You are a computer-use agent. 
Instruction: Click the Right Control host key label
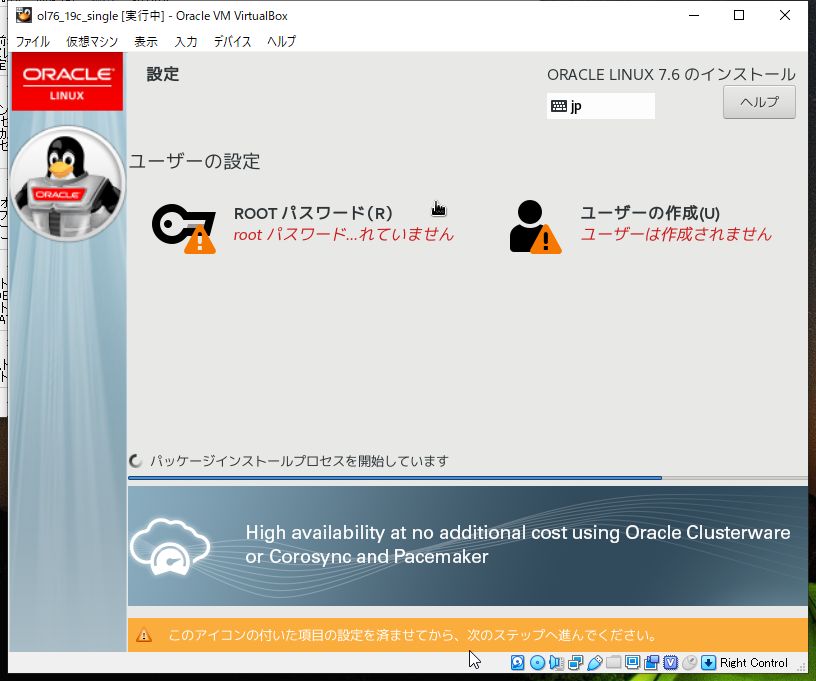(x=754, y=663)
